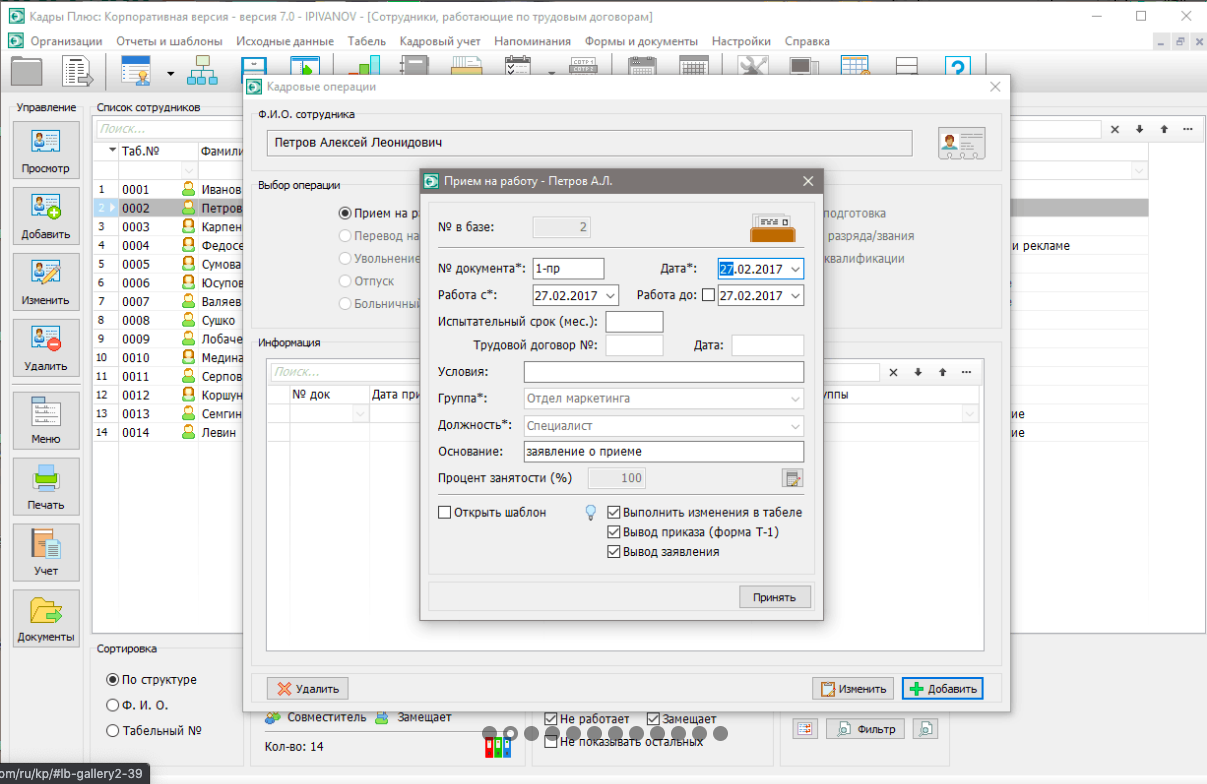Enable the Открыть шаблон checkbox
Image resolution: width=1207 pixels, height=784 pixels.
click(445, 513)
